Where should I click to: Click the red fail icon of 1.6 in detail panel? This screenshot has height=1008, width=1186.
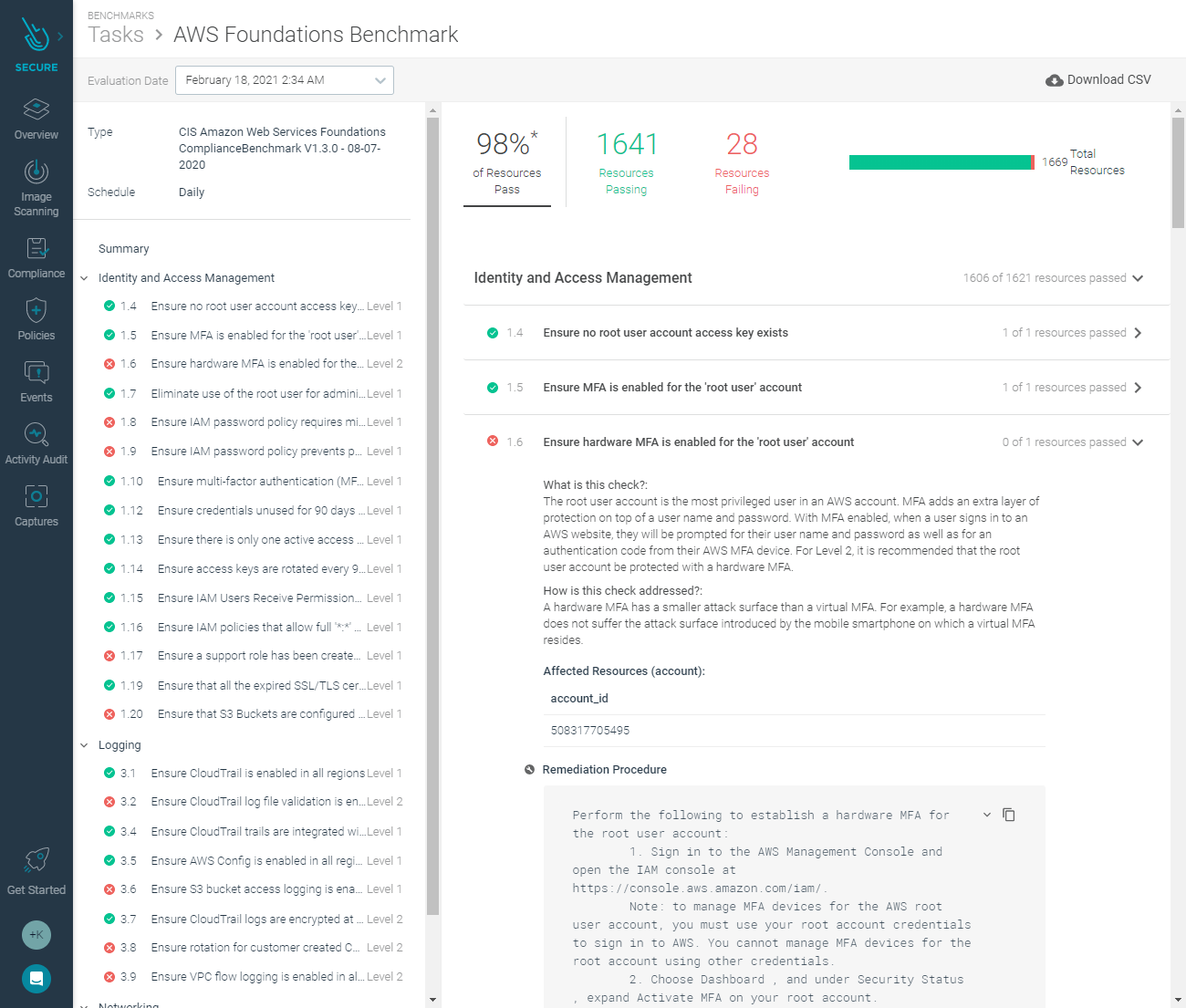tap(493, 442)
